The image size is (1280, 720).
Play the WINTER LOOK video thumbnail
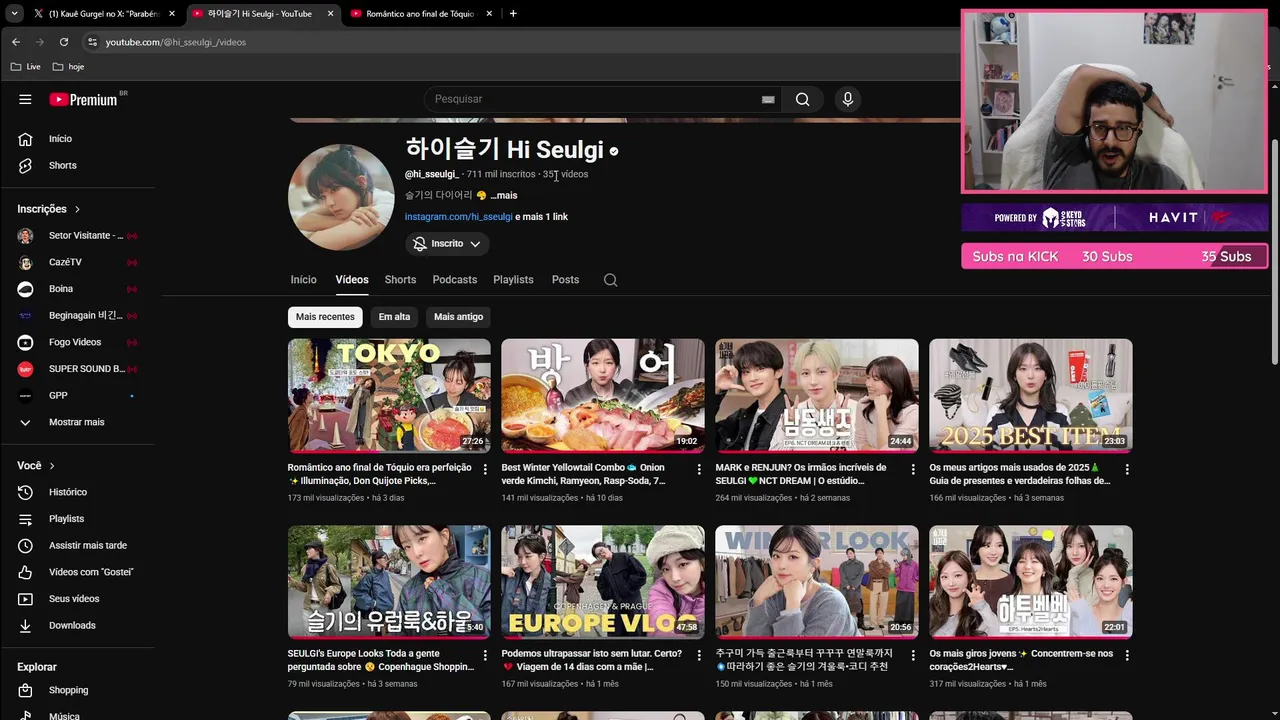[817, 582]
